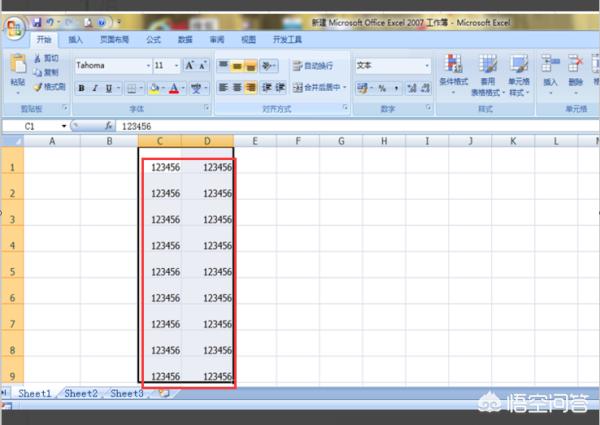Screen dimensions: 600x425
Task: Switch to the Insert ribbon tab
Action: 75,39
